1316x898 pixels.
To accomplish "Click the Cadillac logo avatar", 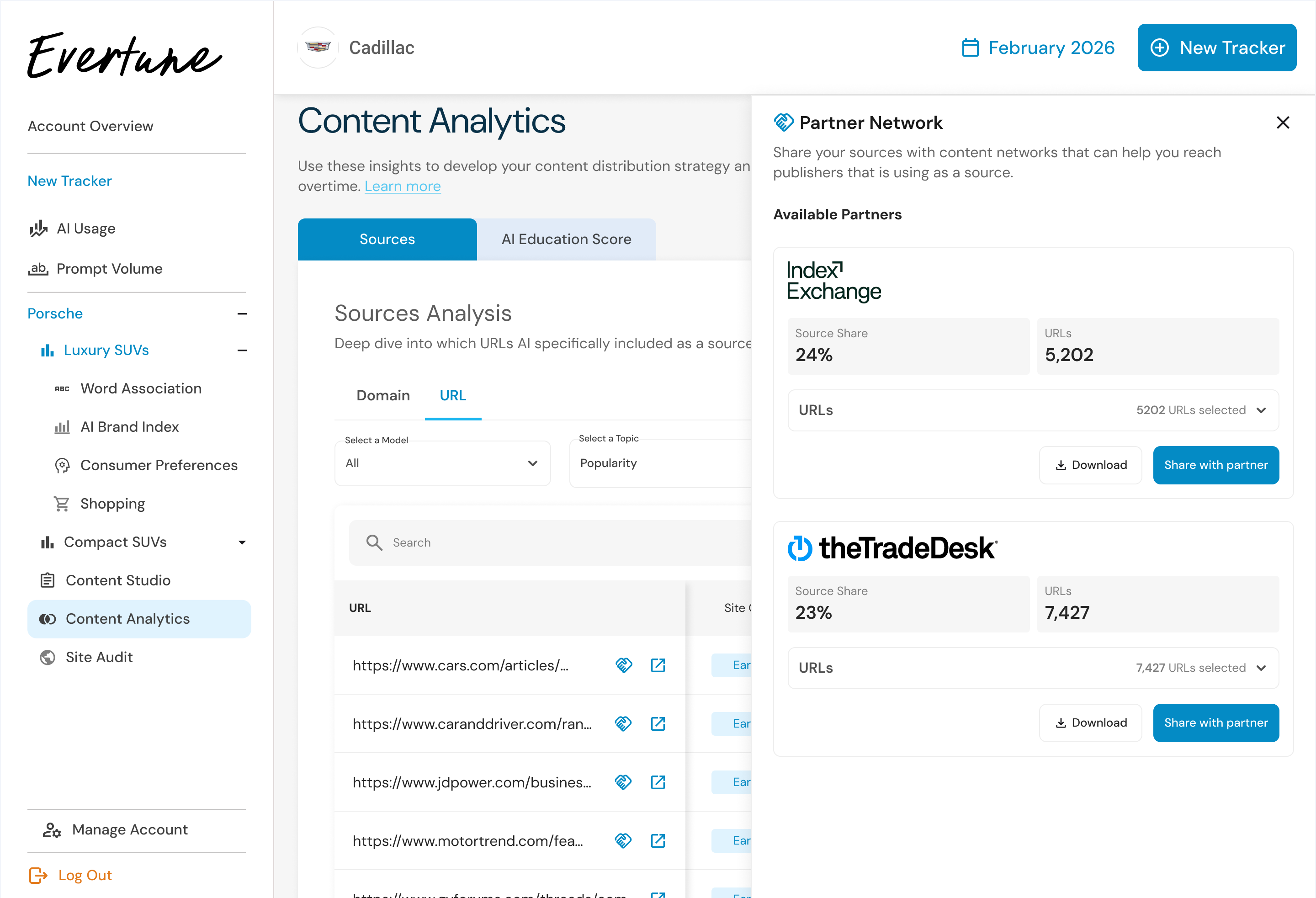I will tap(318, 48).
